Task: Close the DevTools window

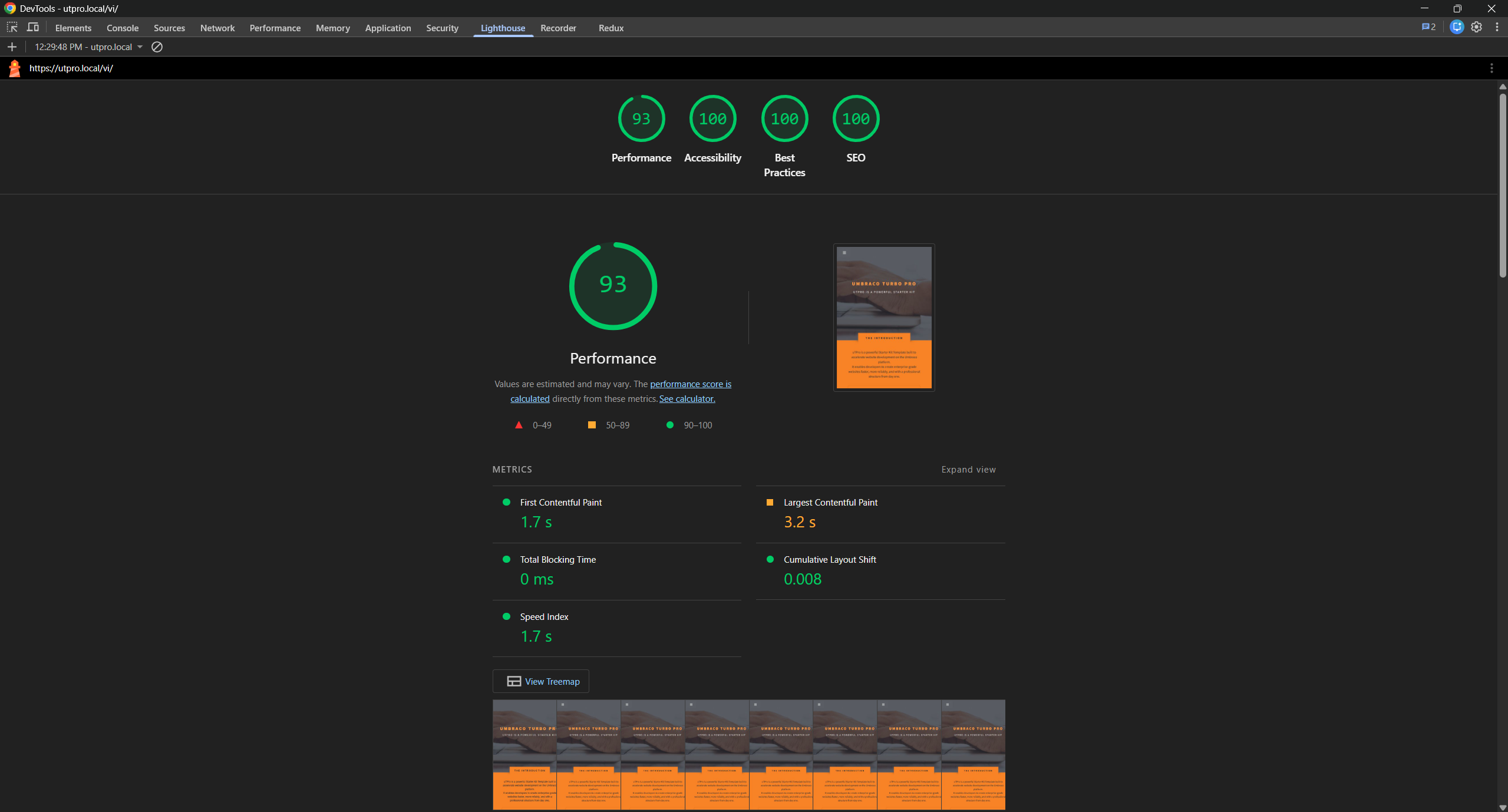Action: 1491,8
